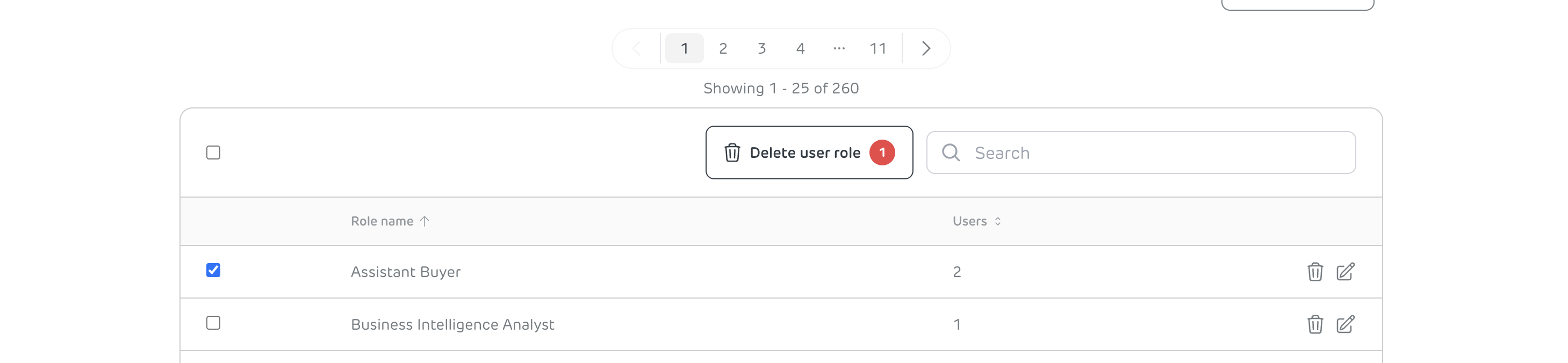Jump to page 11
This screenshot has width=1568, height=363.
click(877, 48)
